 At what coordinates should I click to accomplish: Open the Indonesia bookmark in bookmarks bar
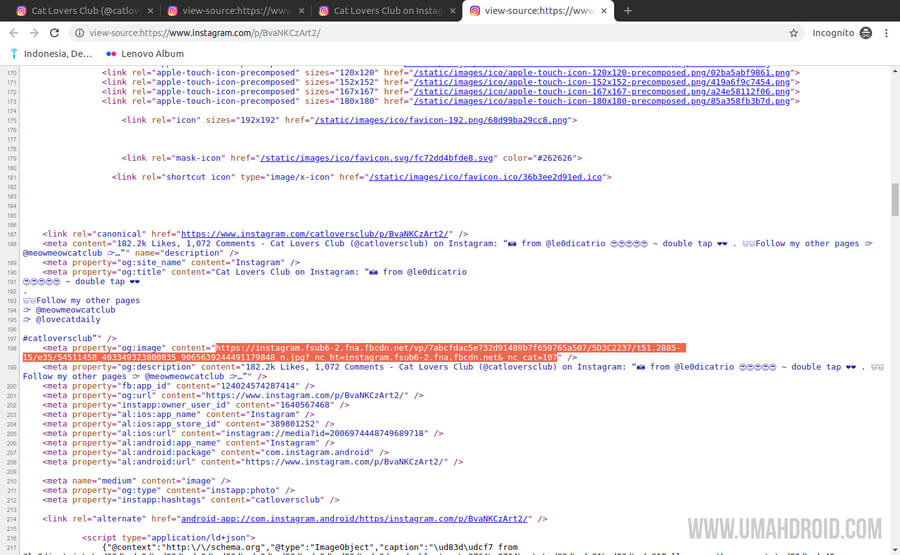click(51, 53)
